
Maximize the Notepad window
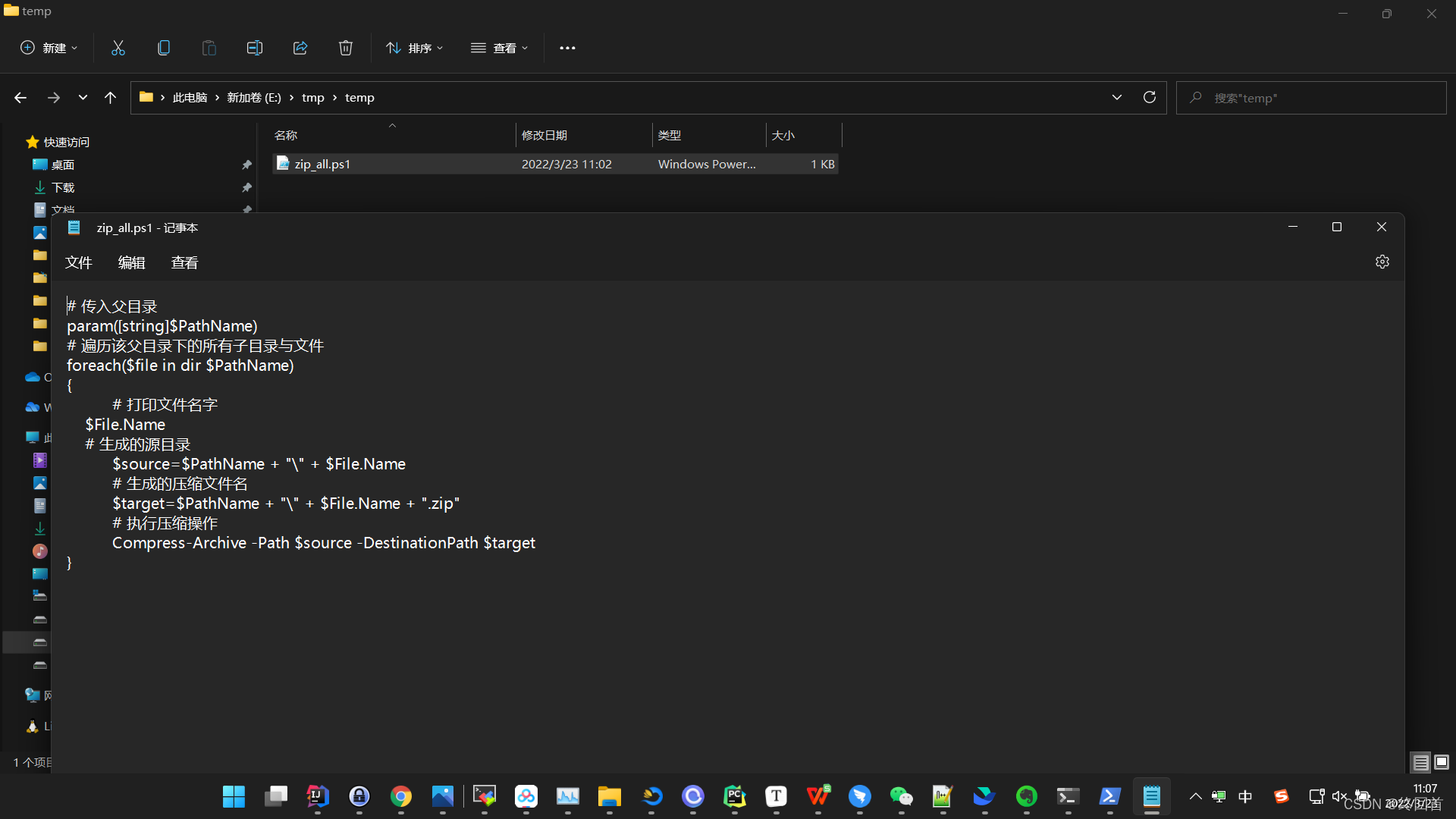tap(1337, 227)
